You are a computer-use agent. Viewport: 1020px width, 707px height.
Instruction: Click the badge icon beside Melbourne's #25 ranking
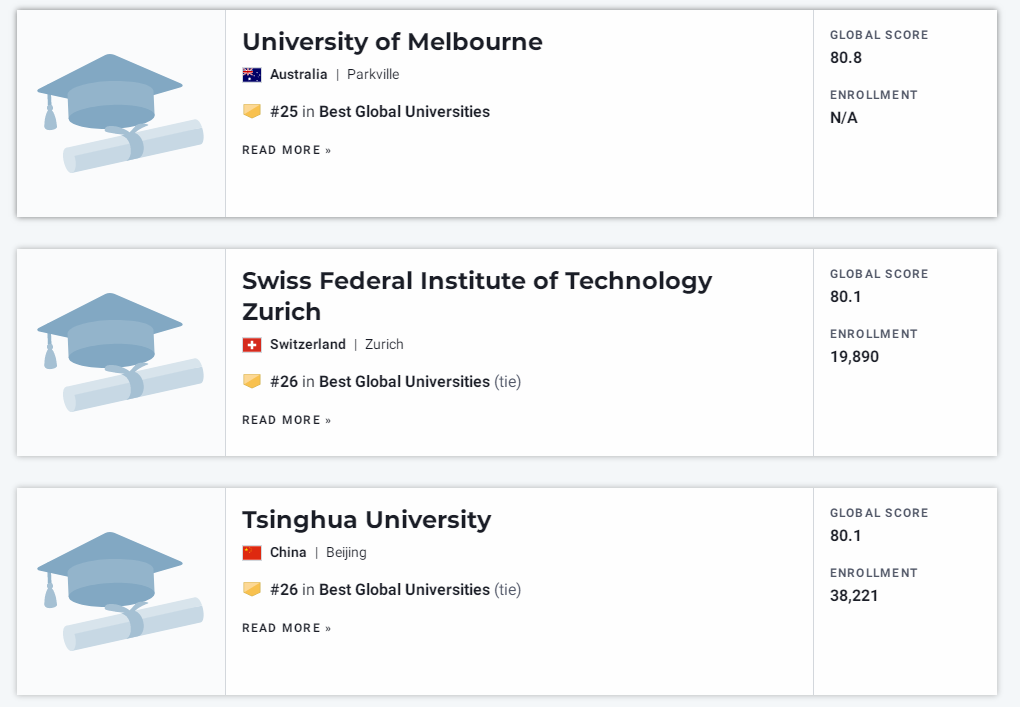252,112
